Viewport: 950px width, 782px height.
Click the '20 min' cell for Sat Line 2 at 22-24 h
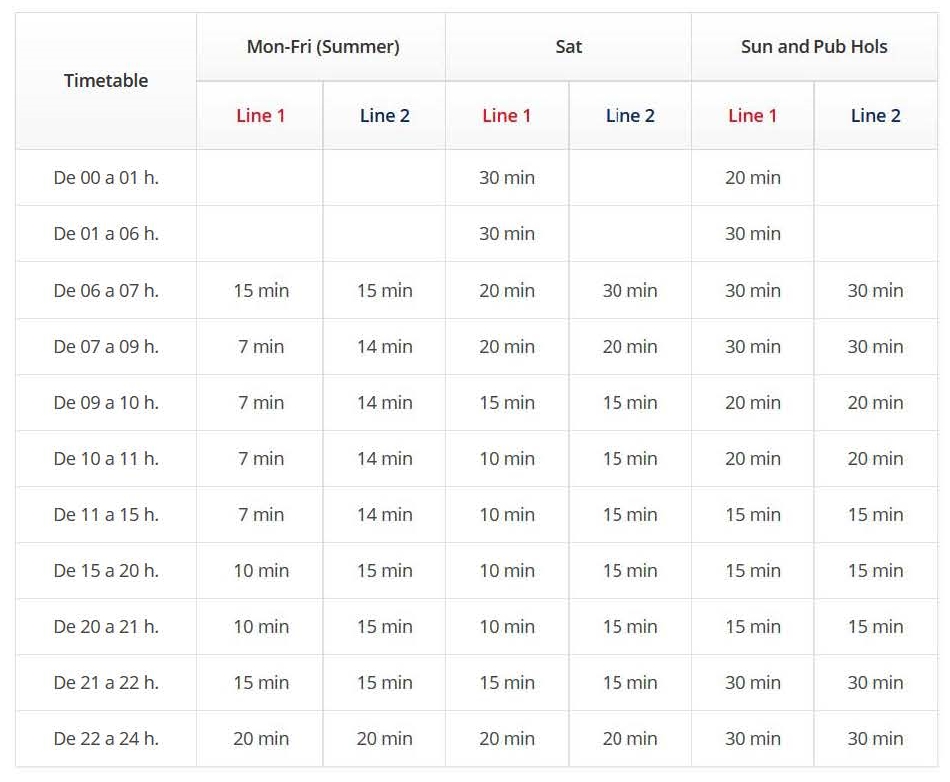[x=630, y=738]
